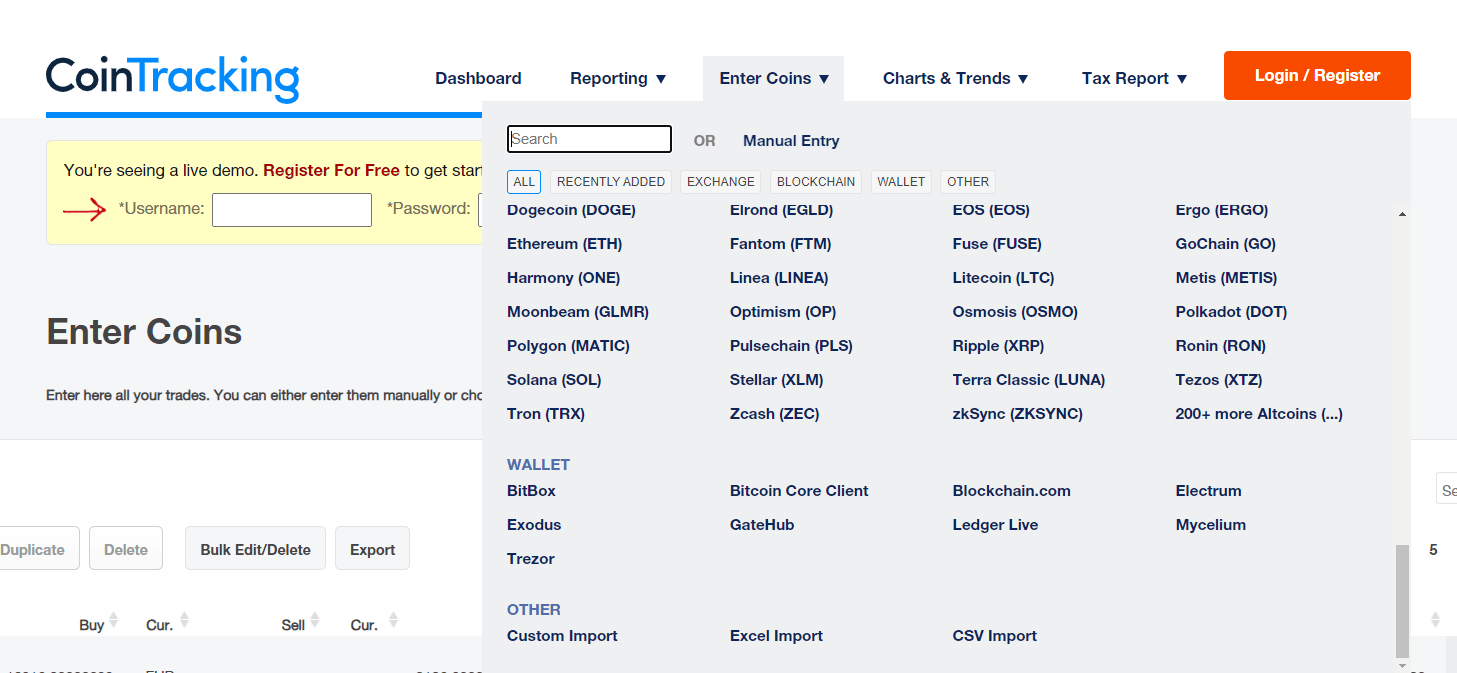
Task: Click the coin list scrollbar thumb
Action: click(x=1402, y=601)
